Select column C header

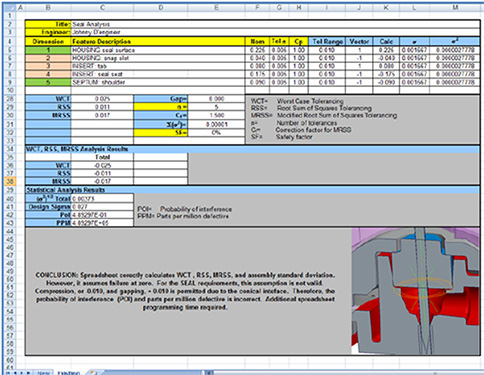(102, 7)
